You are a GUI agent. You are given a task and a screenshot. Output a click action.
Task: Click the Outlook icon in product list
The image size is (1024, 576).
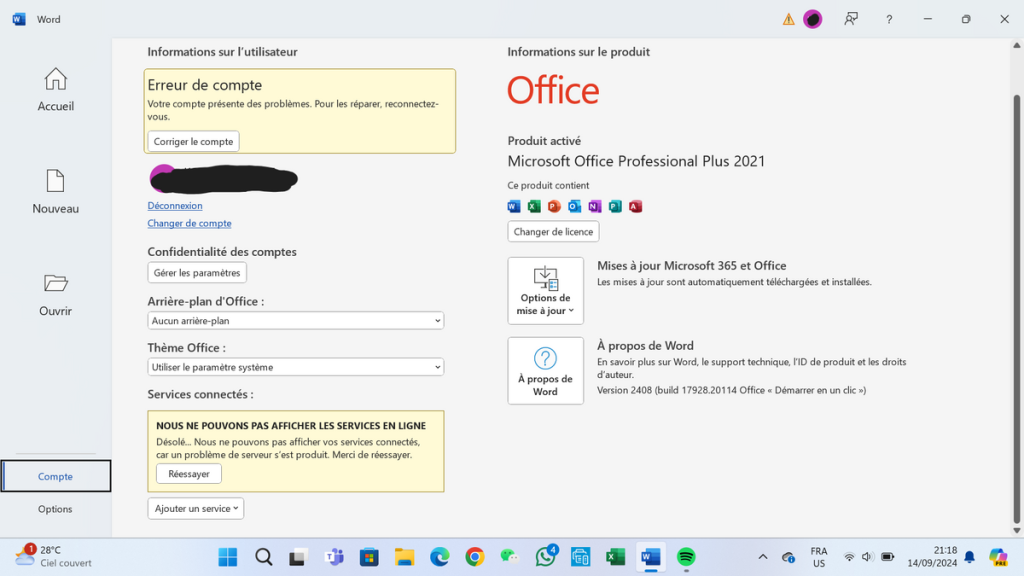pyautogui.click(x=574, y=206)
